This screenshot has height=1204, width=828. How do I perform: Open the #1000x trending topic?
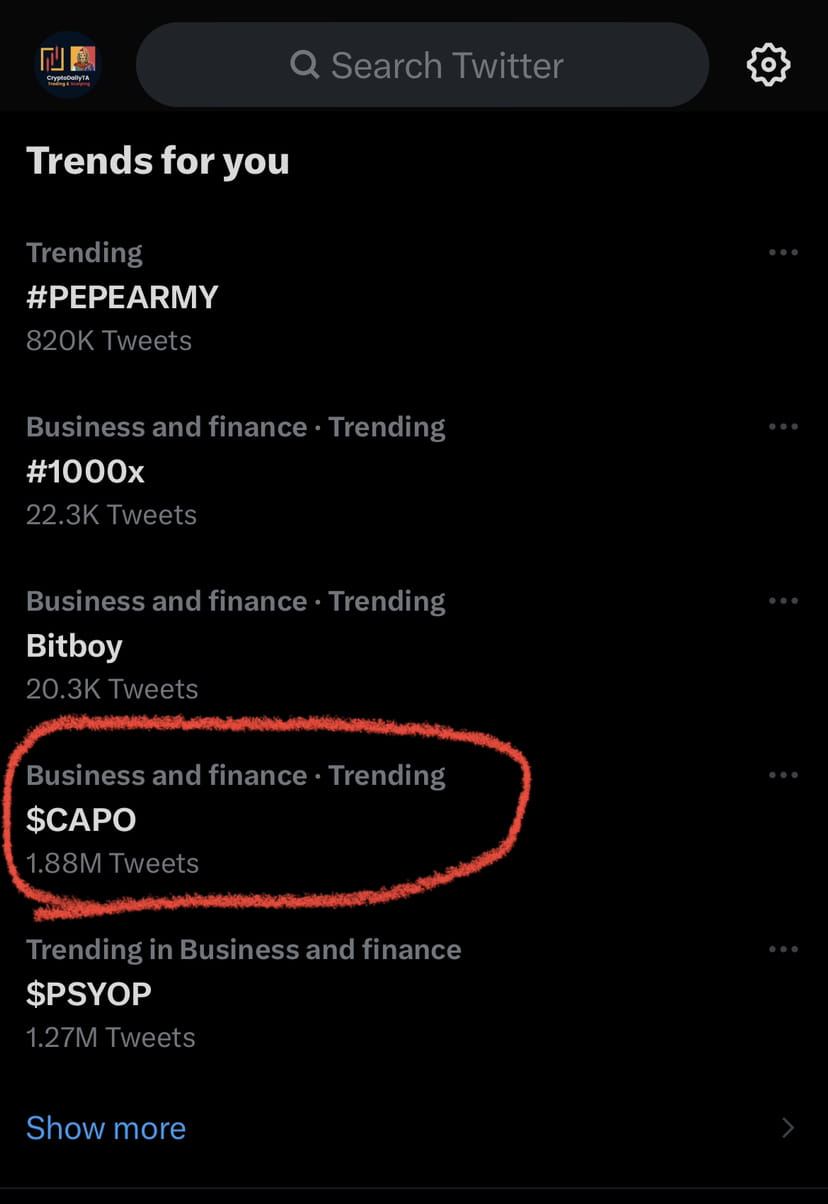(x=85, y=471)
